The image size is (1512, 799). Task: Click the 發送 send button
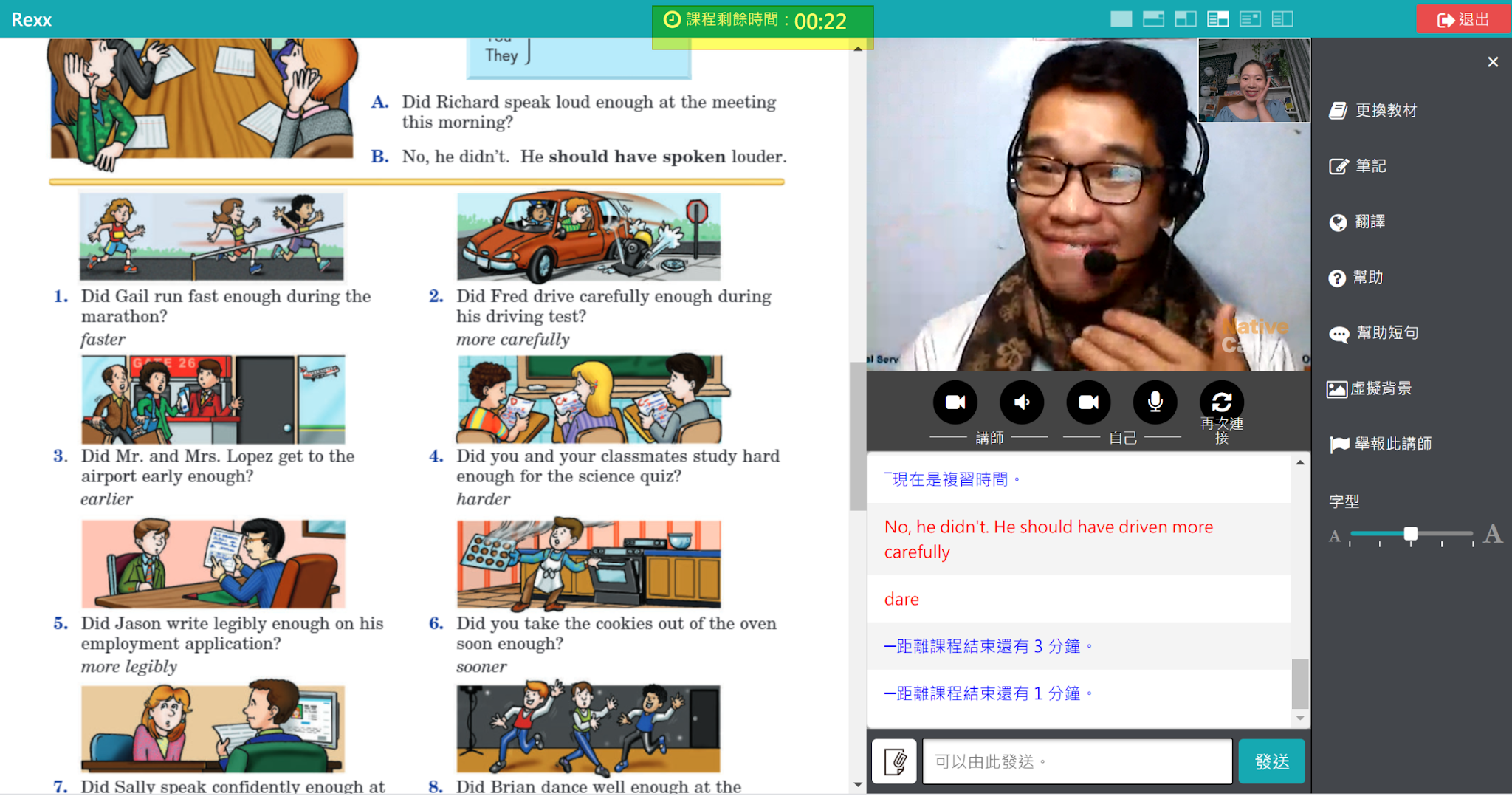(1271, 761)
